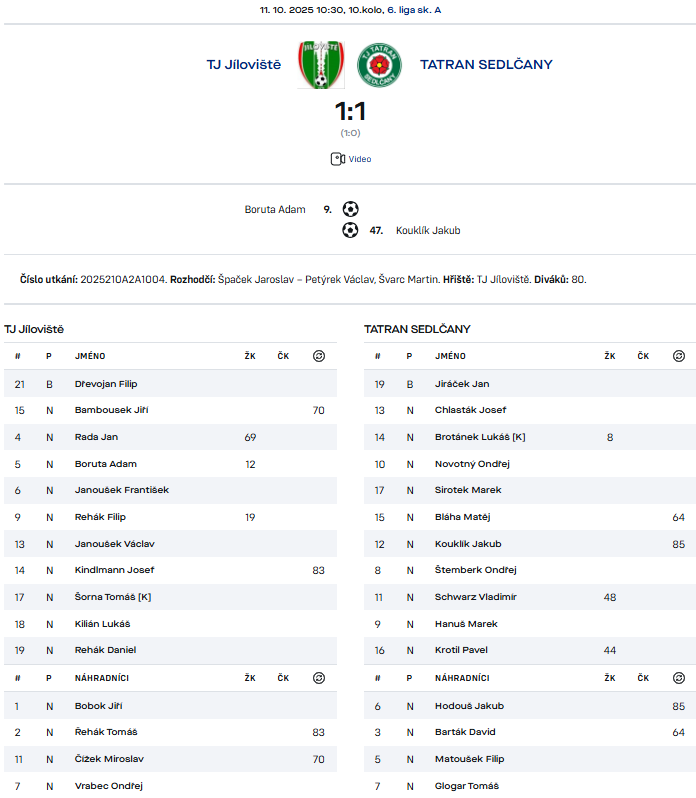This screenshot has height=798, width=696.
Task: Click the TJ Jíloviště club logo
Action: 320,65
